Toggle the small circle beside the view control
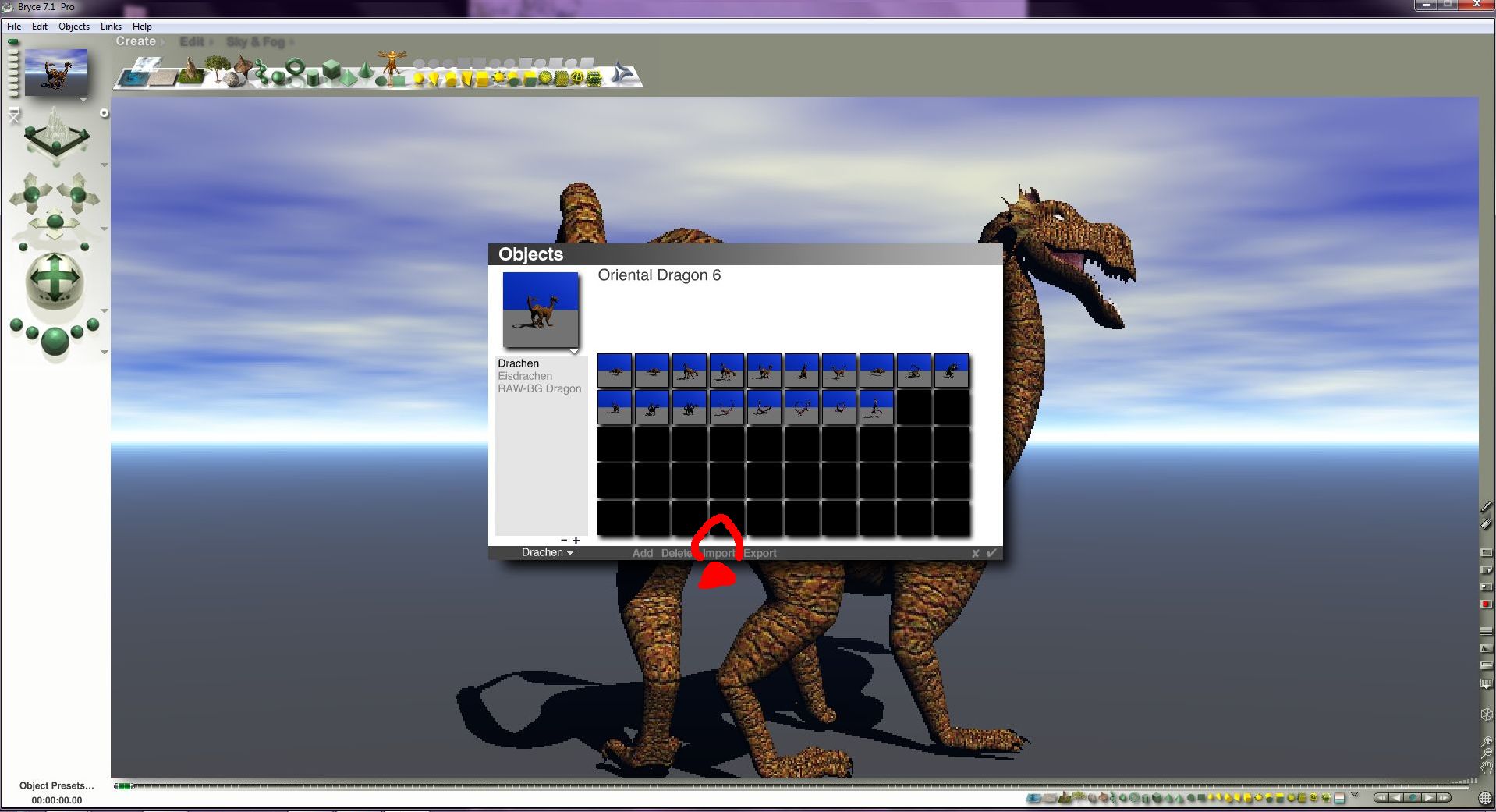Screen dimensions: 1496x812 pos(104,113)
